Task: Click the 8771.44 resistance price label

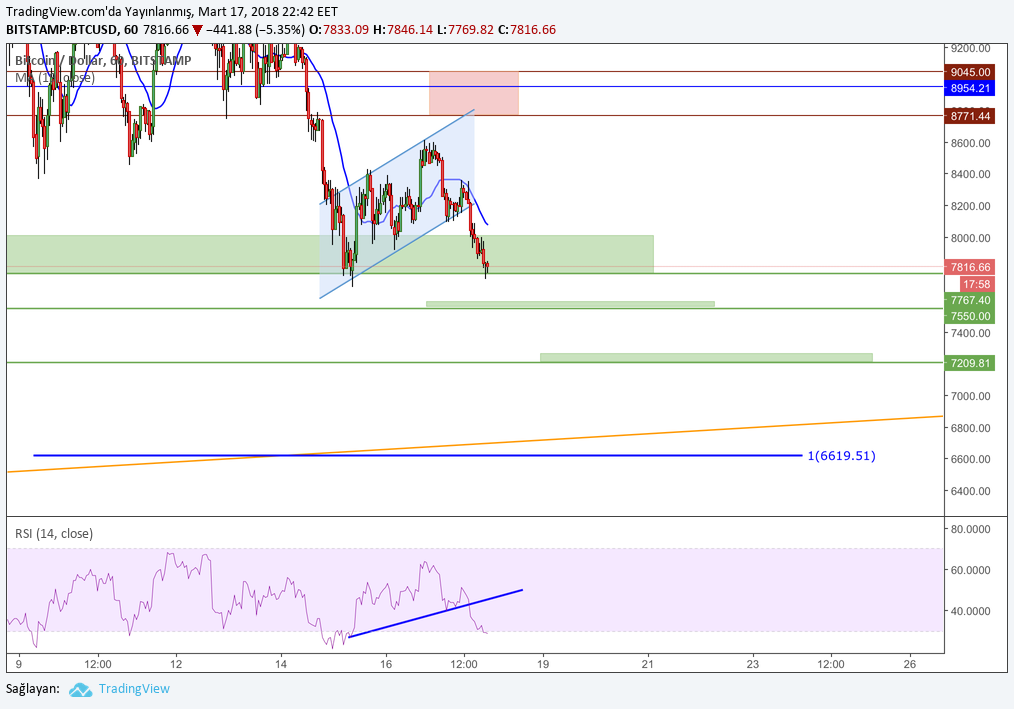Action: (970, 116)
